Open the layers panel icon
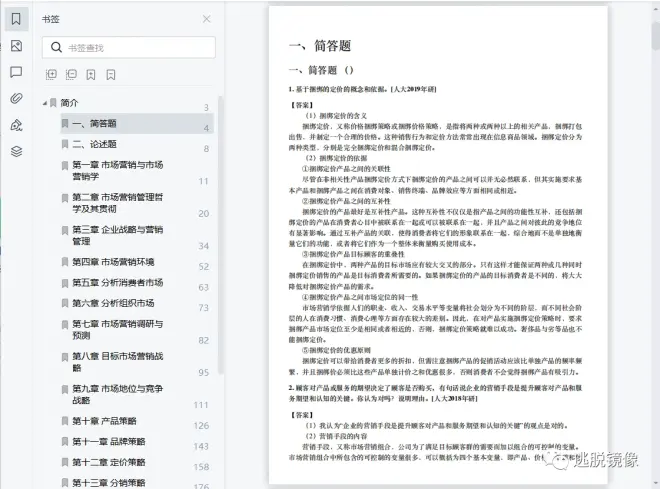Image resolution: width=660 pixels, height=489 pixels. click(x=16, y=151)
